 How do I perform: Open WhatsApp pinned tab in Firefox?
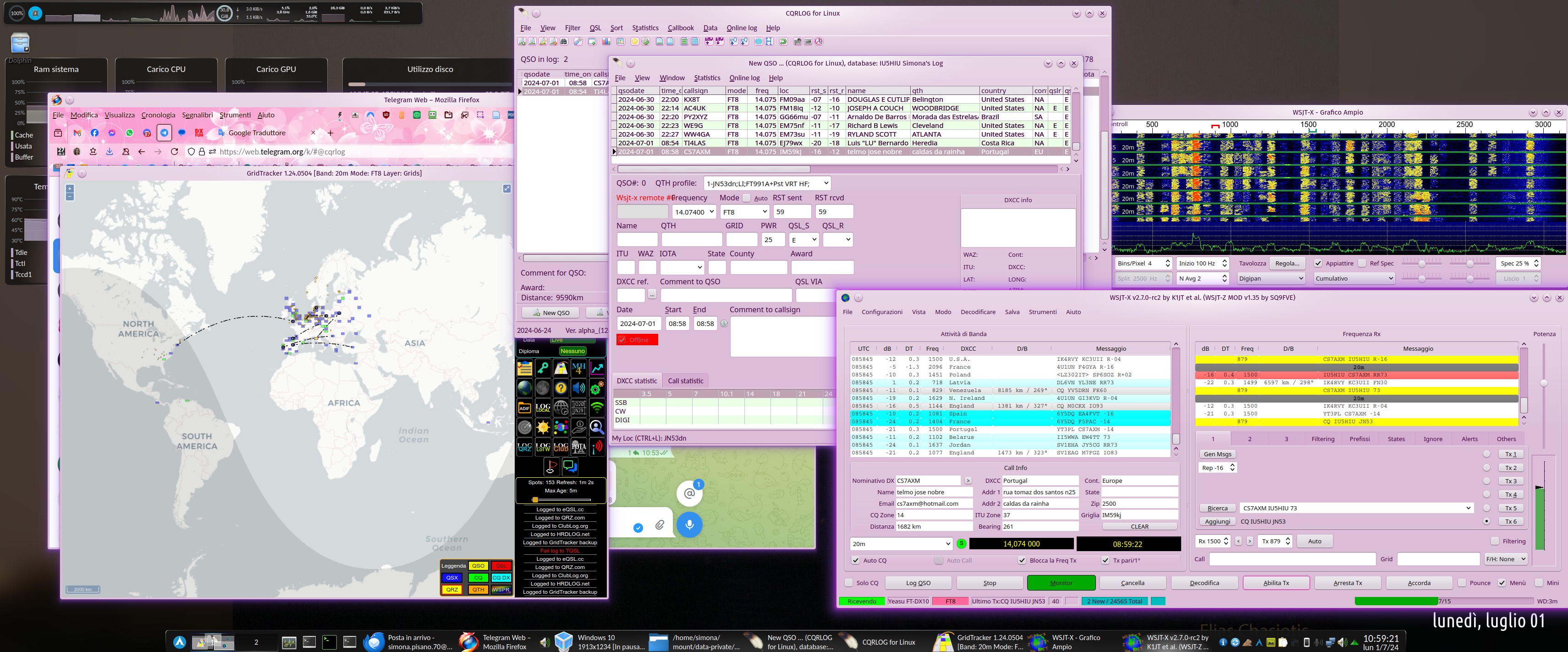[129, 133]
